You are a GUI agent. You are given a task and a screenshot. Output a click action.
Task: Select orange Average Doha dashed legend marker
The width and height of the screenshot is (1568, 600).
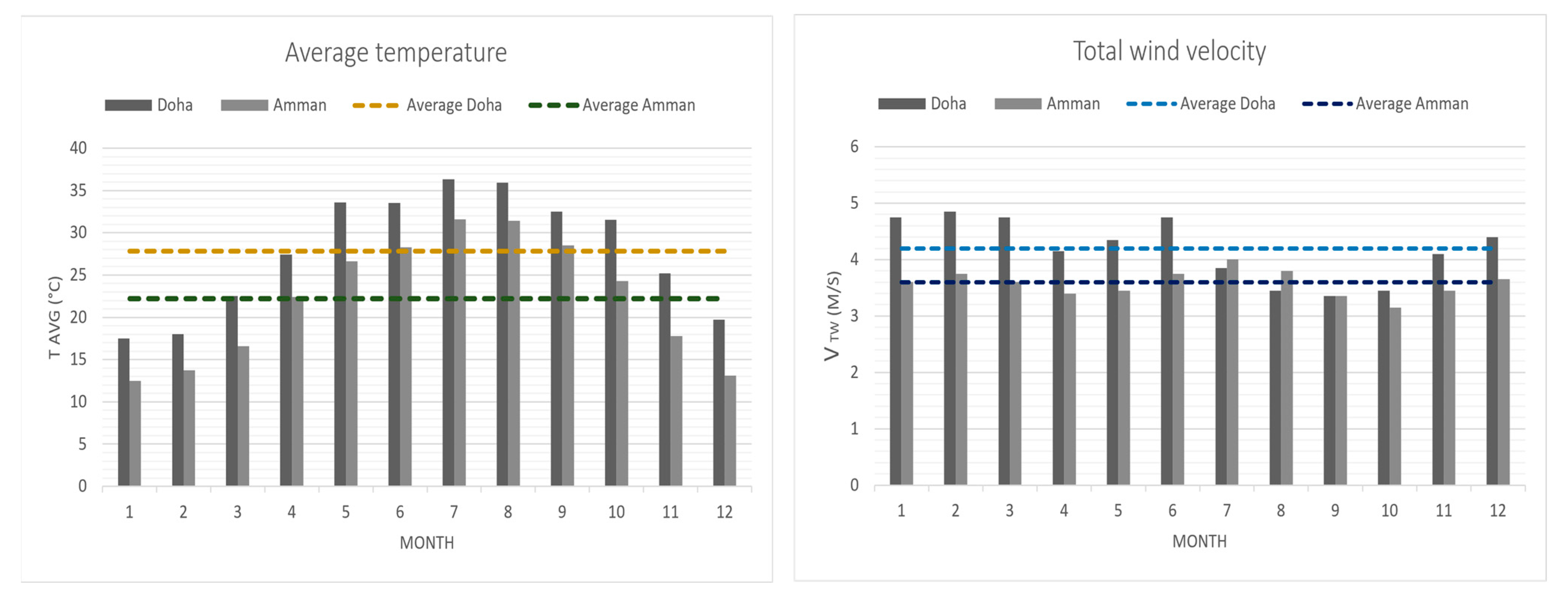point(376,105)
